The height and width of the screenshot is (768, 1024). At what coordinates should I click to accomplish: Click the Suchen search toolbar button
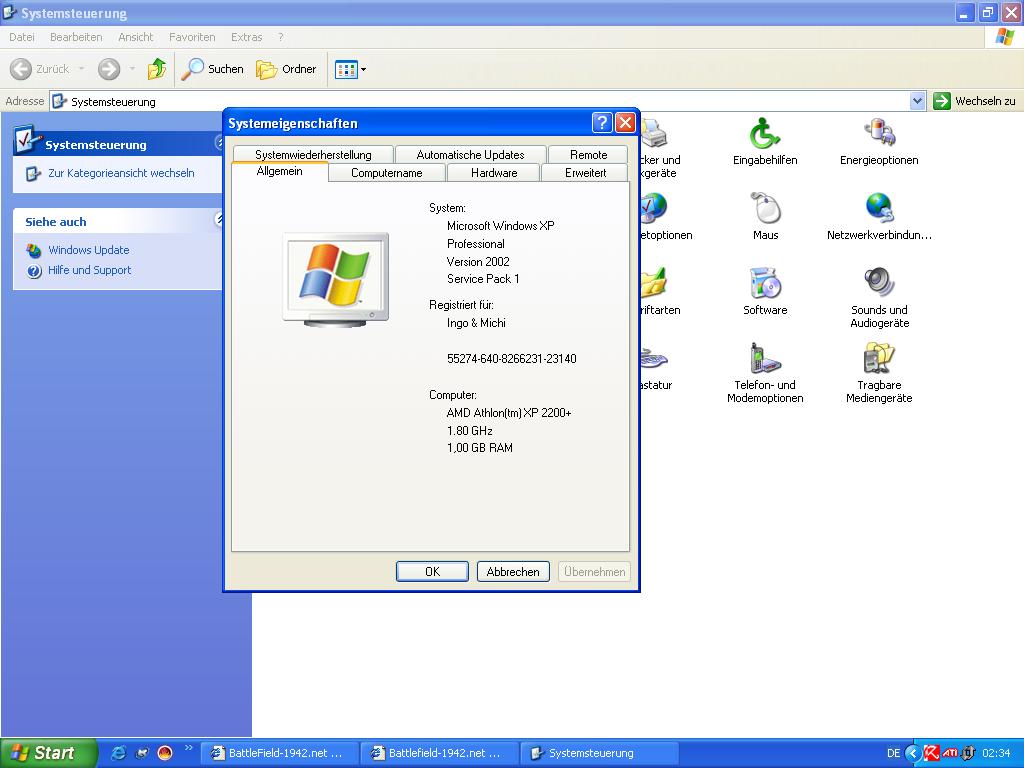(x=212, y=69)
